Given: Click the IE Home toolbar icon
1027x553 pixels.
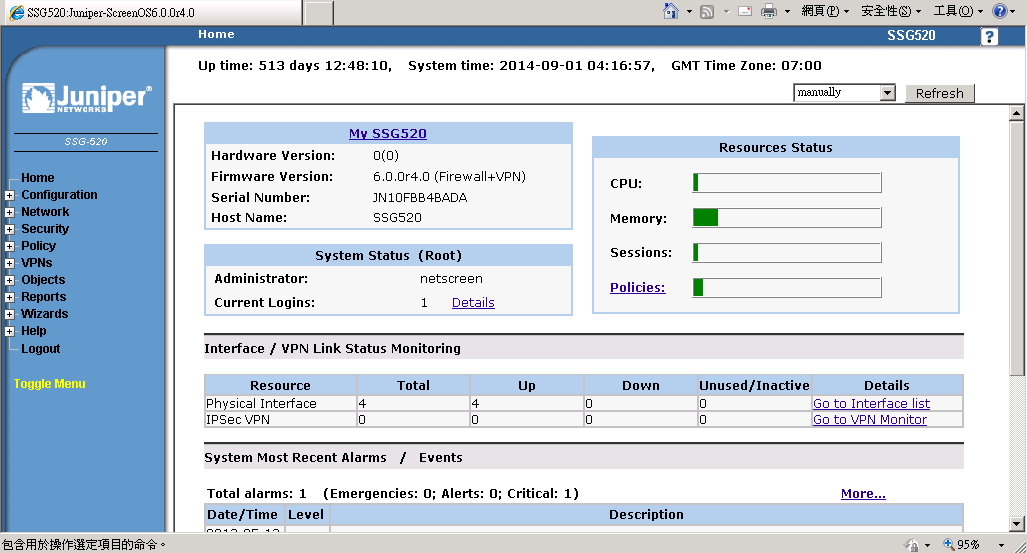Looking at the screenshot, I should tap(671, 11).
